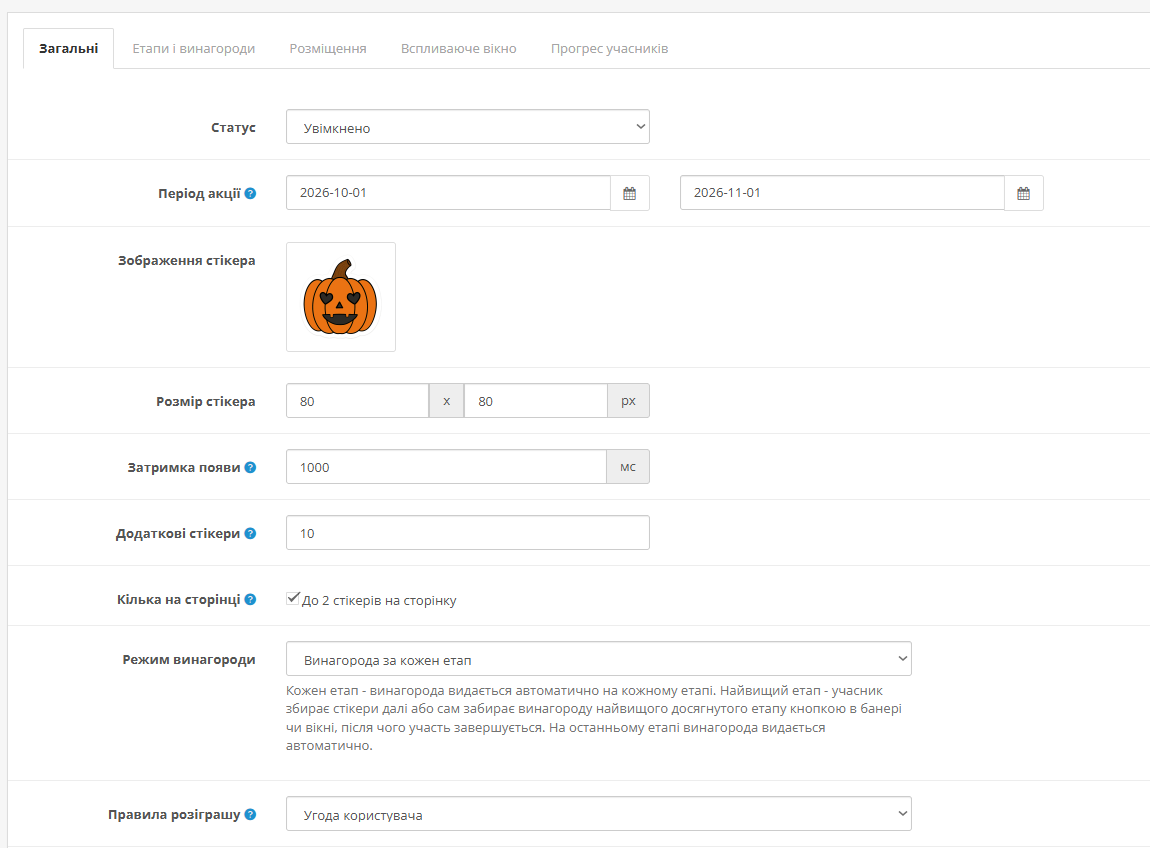Screen dimensions: 1150x848
Task: Go to the Прогрес учасників tab
Action: pos(609,48)
